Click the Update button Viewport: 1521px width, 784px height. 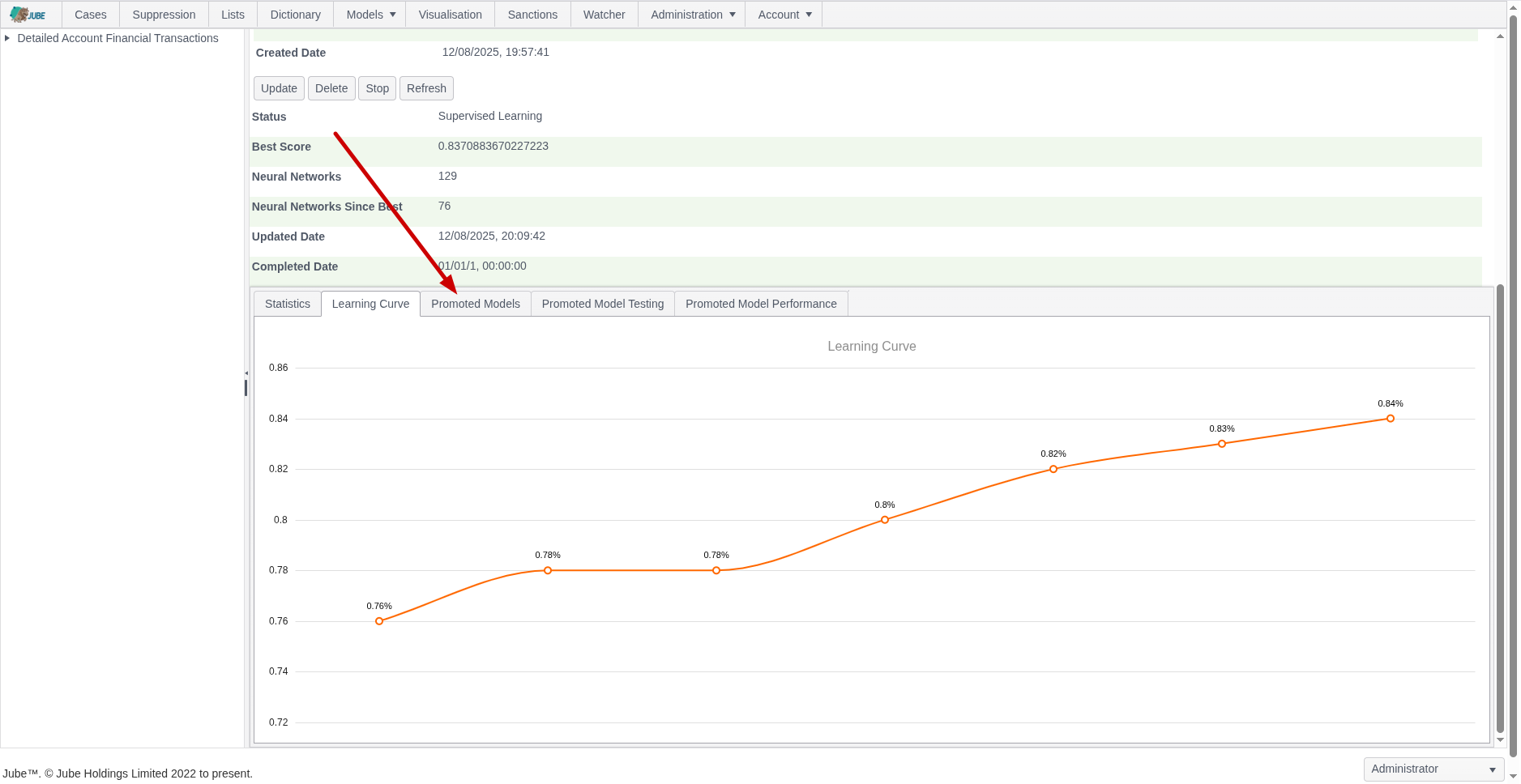[279, 88]
